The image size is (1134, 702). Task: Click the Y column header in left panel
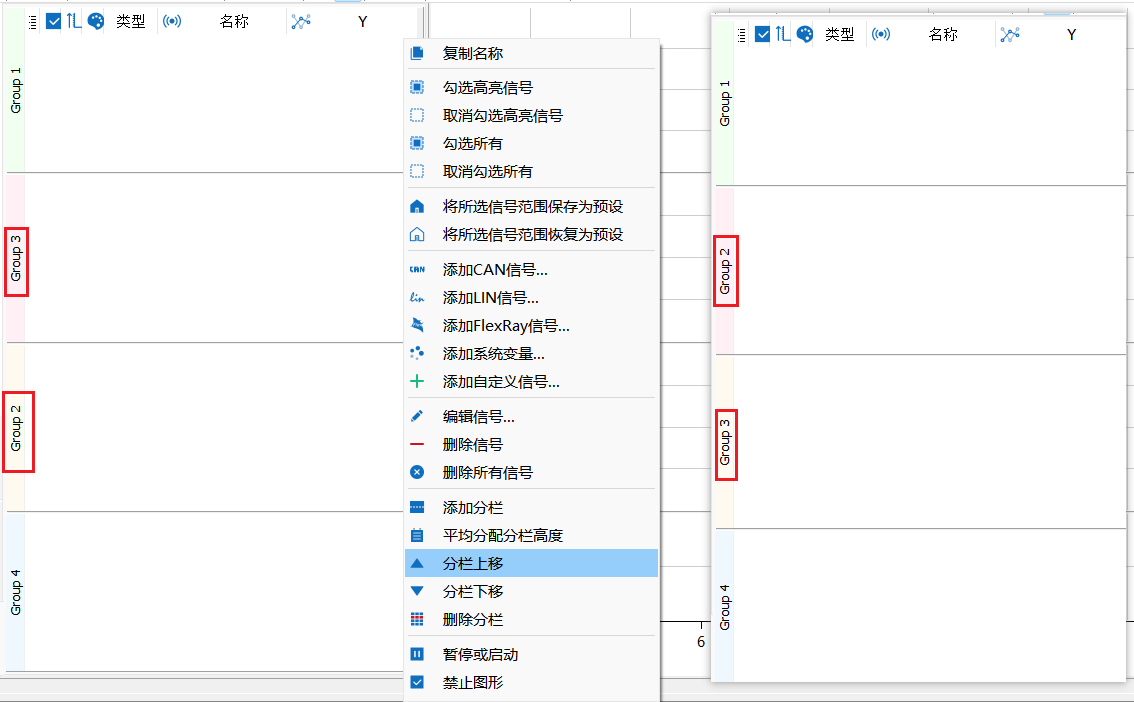coord(362,22)
